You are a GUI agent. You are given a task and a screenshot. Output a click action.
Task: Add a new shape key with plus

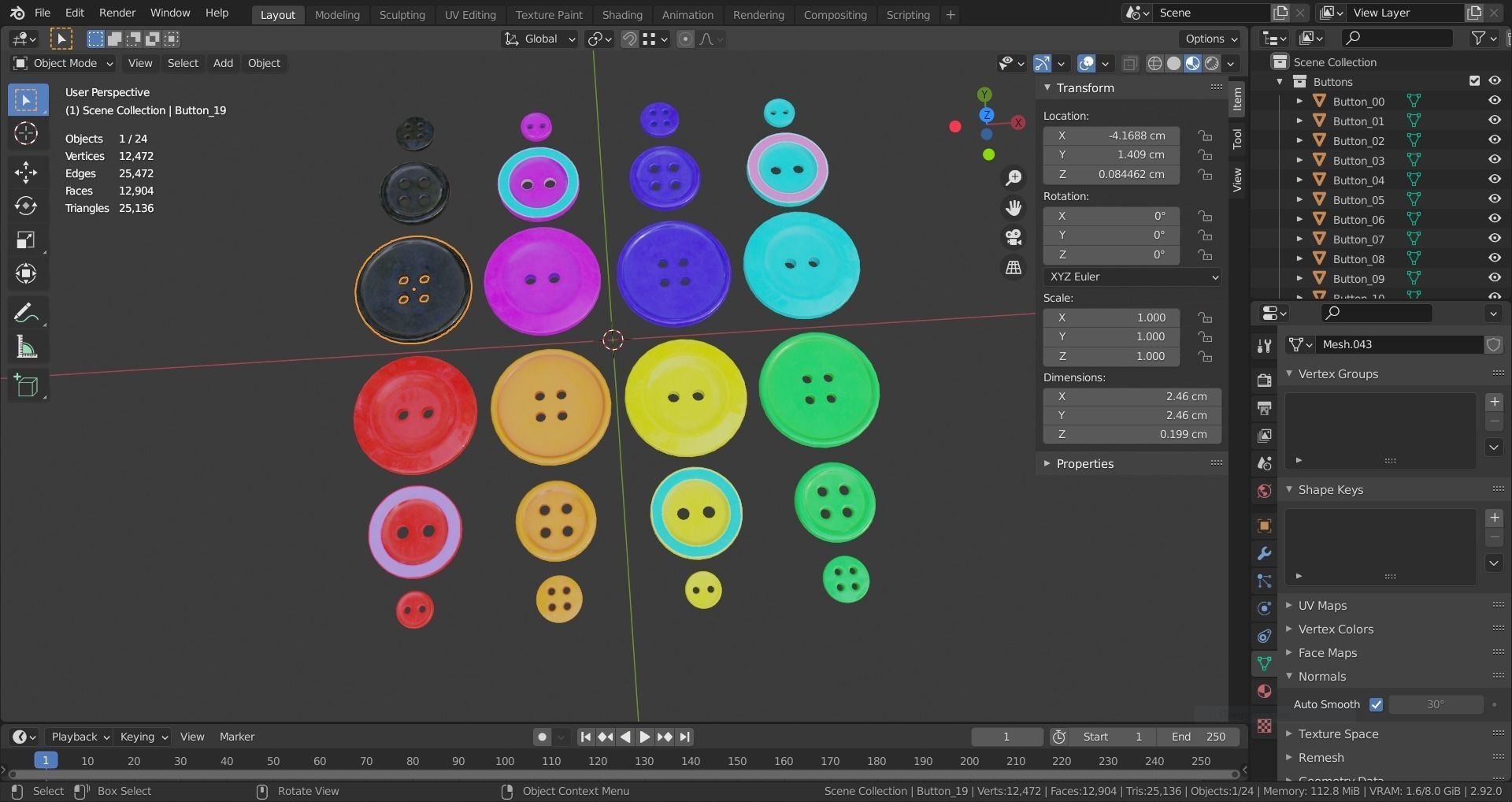1494,518
